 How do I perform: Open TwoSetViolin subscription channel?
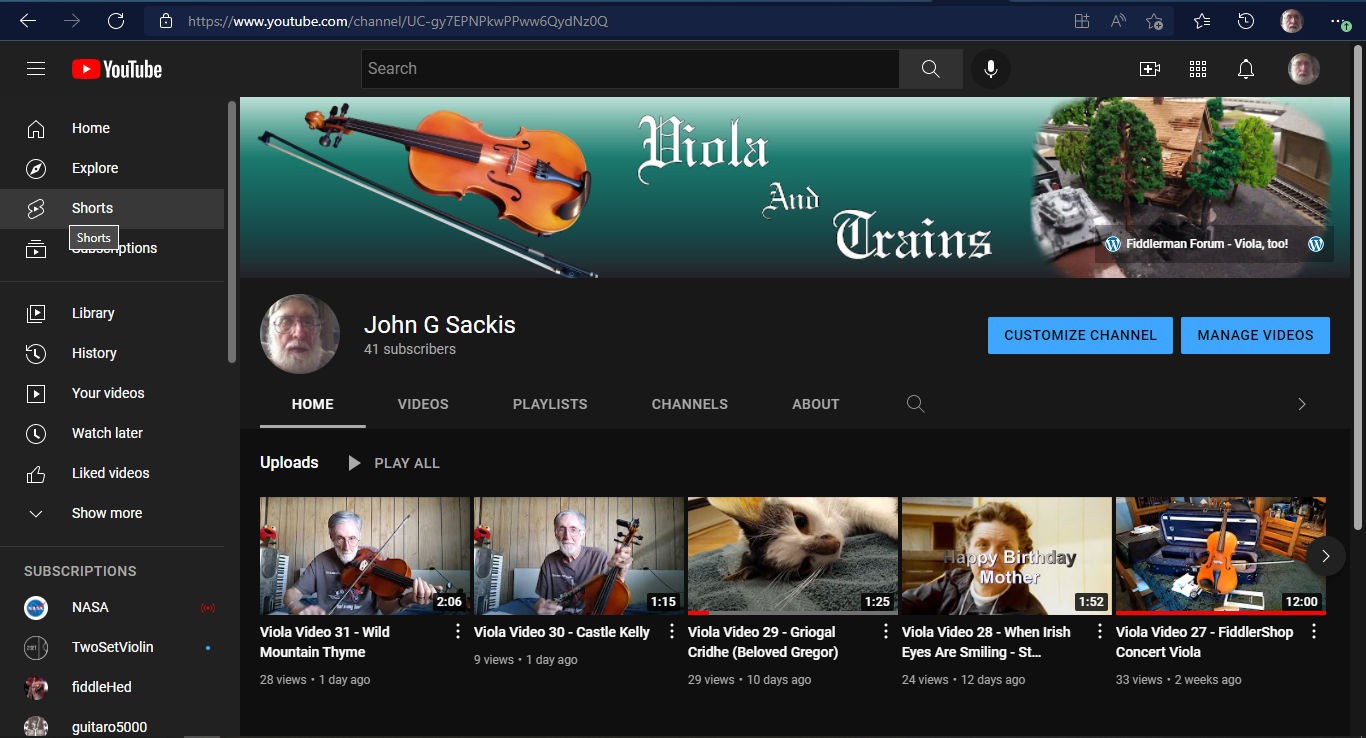tap(112, 647)
